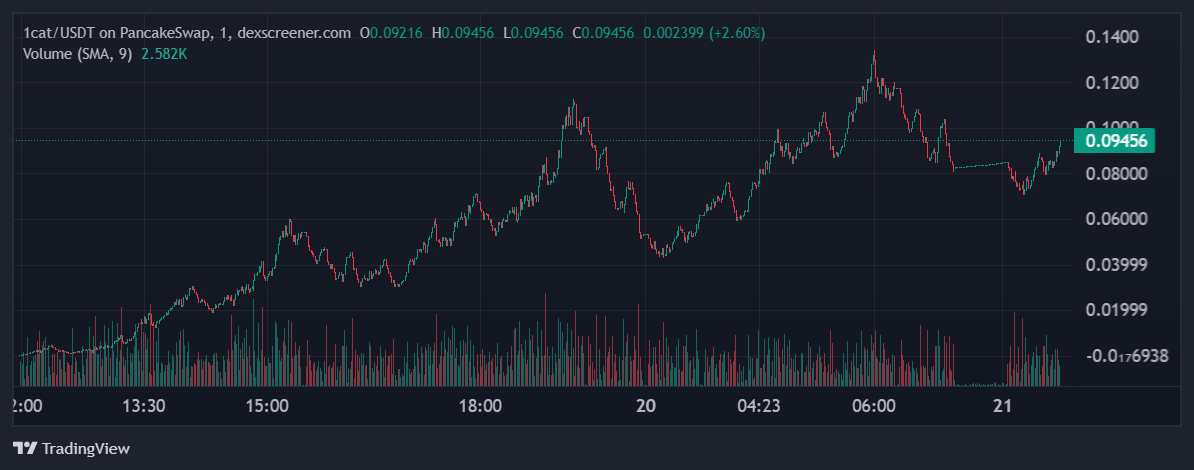Click the open value O0.09216
Image resolution: width=1194 pixels, height=470 pixels.
click(x=391, y=34)
